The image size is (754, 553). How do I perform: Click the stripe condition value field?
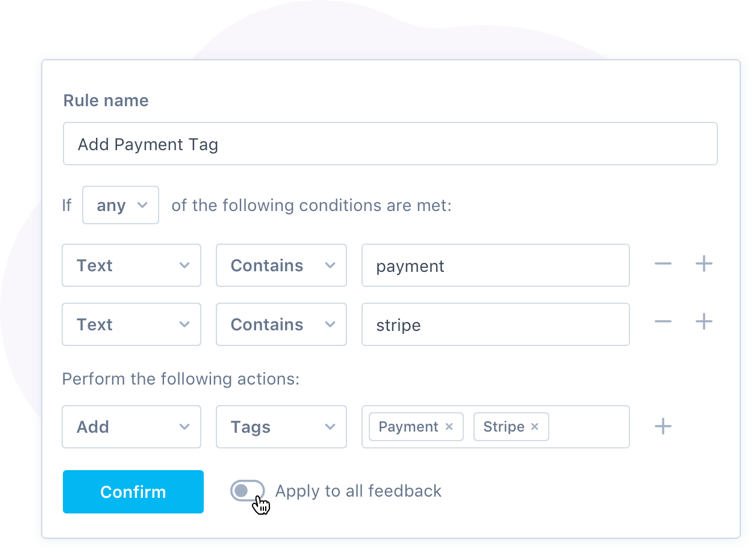[495, 324]
